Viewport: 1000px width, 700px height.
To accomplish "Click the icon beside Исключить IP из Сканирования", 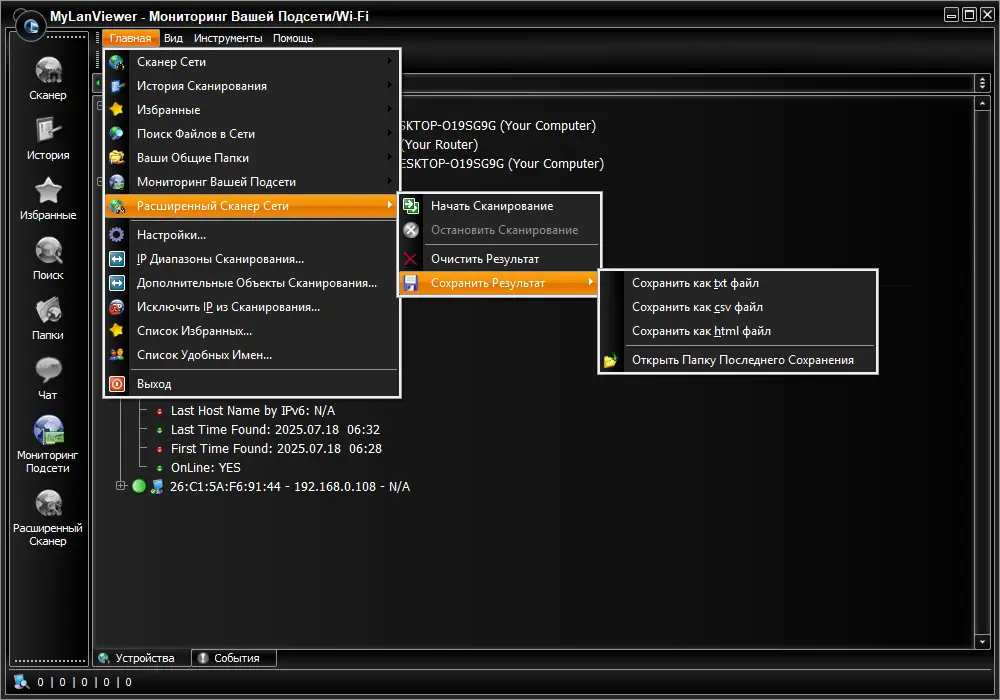I will pyautogui.click(x=117, y=307).
